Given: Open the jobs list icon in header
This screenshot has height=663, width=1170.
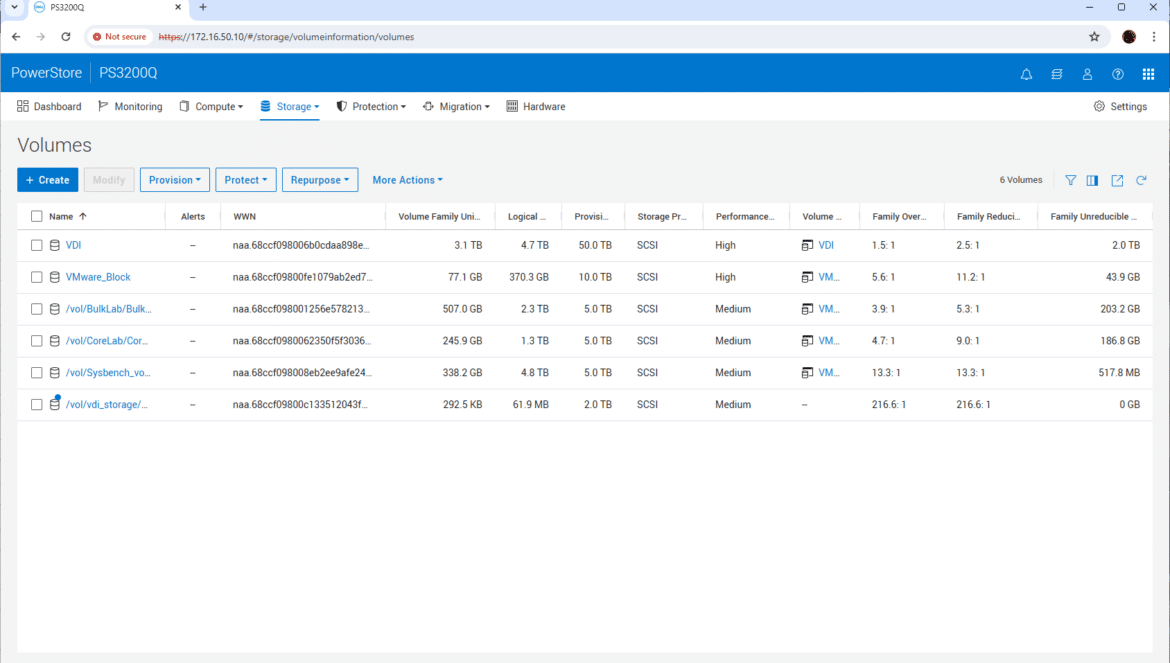Looking at the screenshot, I should point(1057,74).
